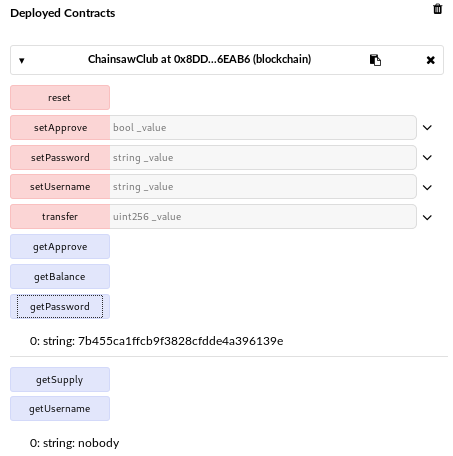This screenshot has height=456, width=453.
Task: Expand setPassword parameters chevron
Action: (x=427, y=157)
